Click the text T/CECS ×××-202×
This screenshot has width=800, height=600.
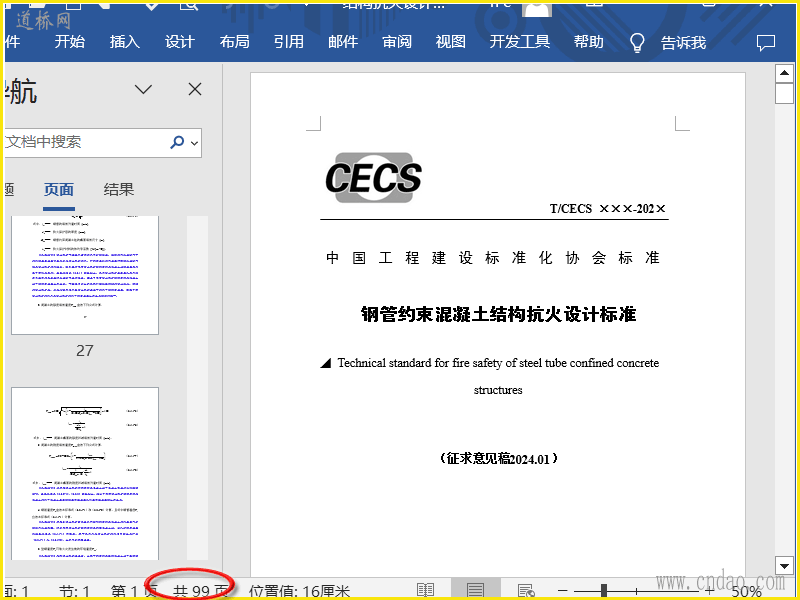[x=608, y=209]
